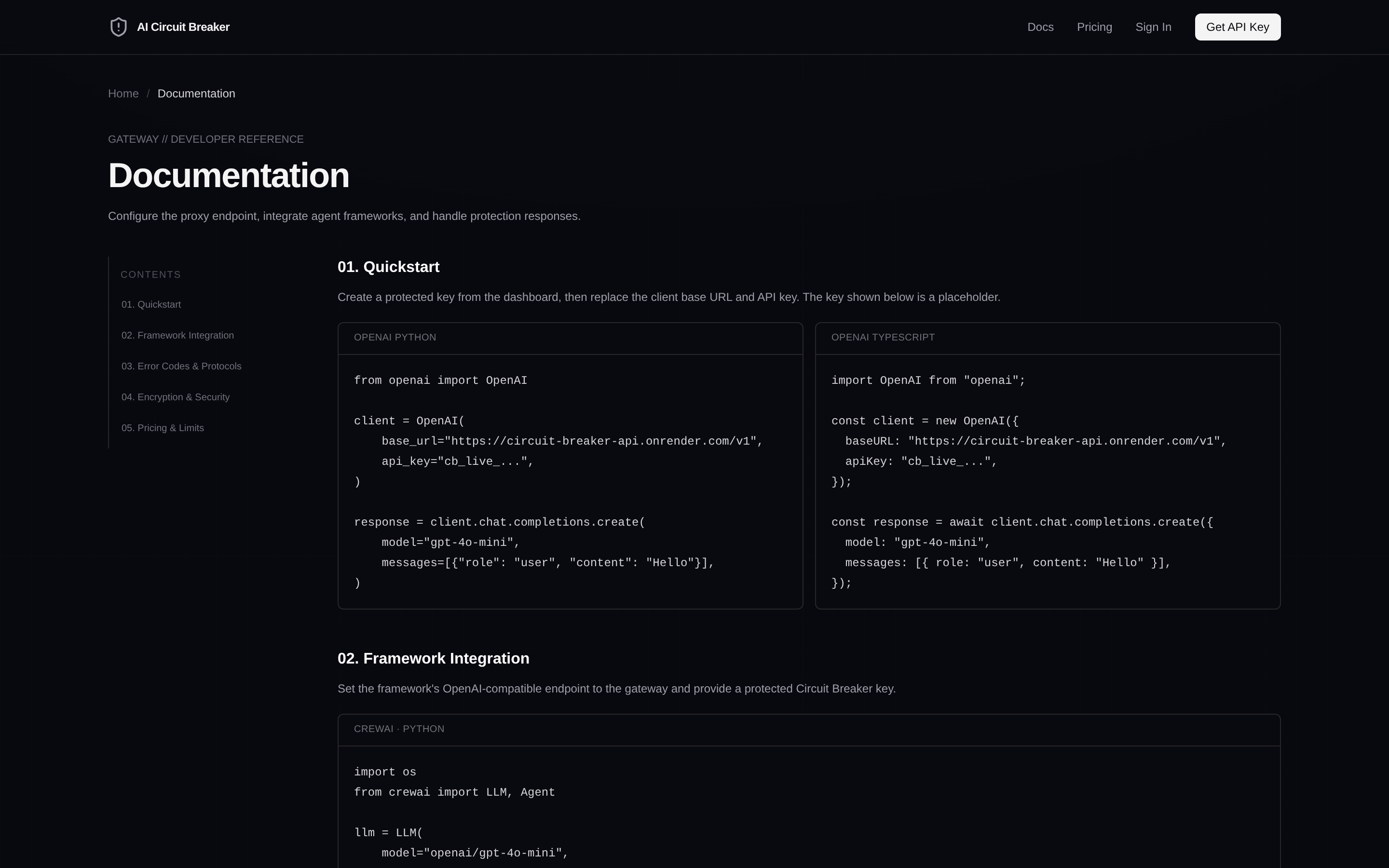Click the model="openai/gpt-4o-mini" line
This screenshot has width=1389, height=868.
pos(475,853)
